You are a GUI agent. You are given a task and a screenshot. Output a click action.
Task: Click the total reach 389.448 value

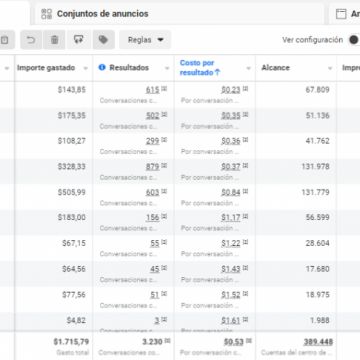[x=318, y=342]
